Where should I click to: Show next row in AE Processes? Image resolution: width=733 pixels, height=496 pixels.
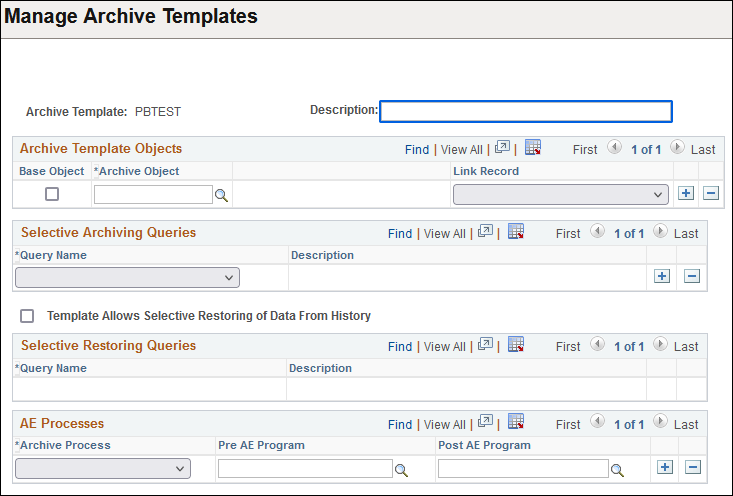660,421
